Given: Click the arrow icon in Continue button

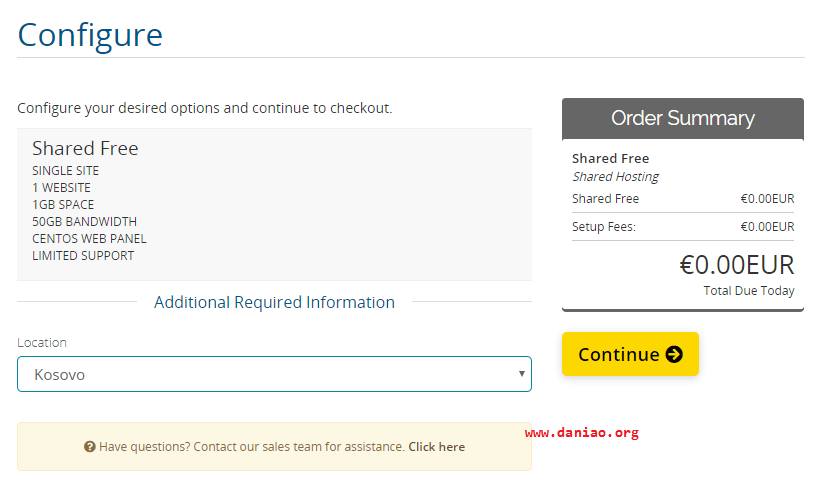Looking at the screenshot, I should pyautogui.click(x=674, y=354).
